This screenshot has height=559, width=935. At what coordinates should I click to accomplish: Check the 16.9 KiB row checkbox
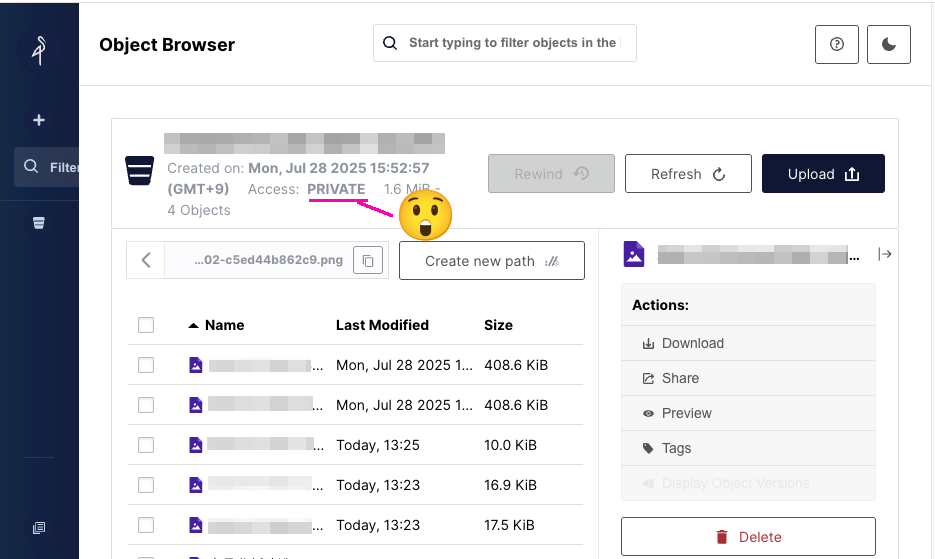(x=146, y=485)
